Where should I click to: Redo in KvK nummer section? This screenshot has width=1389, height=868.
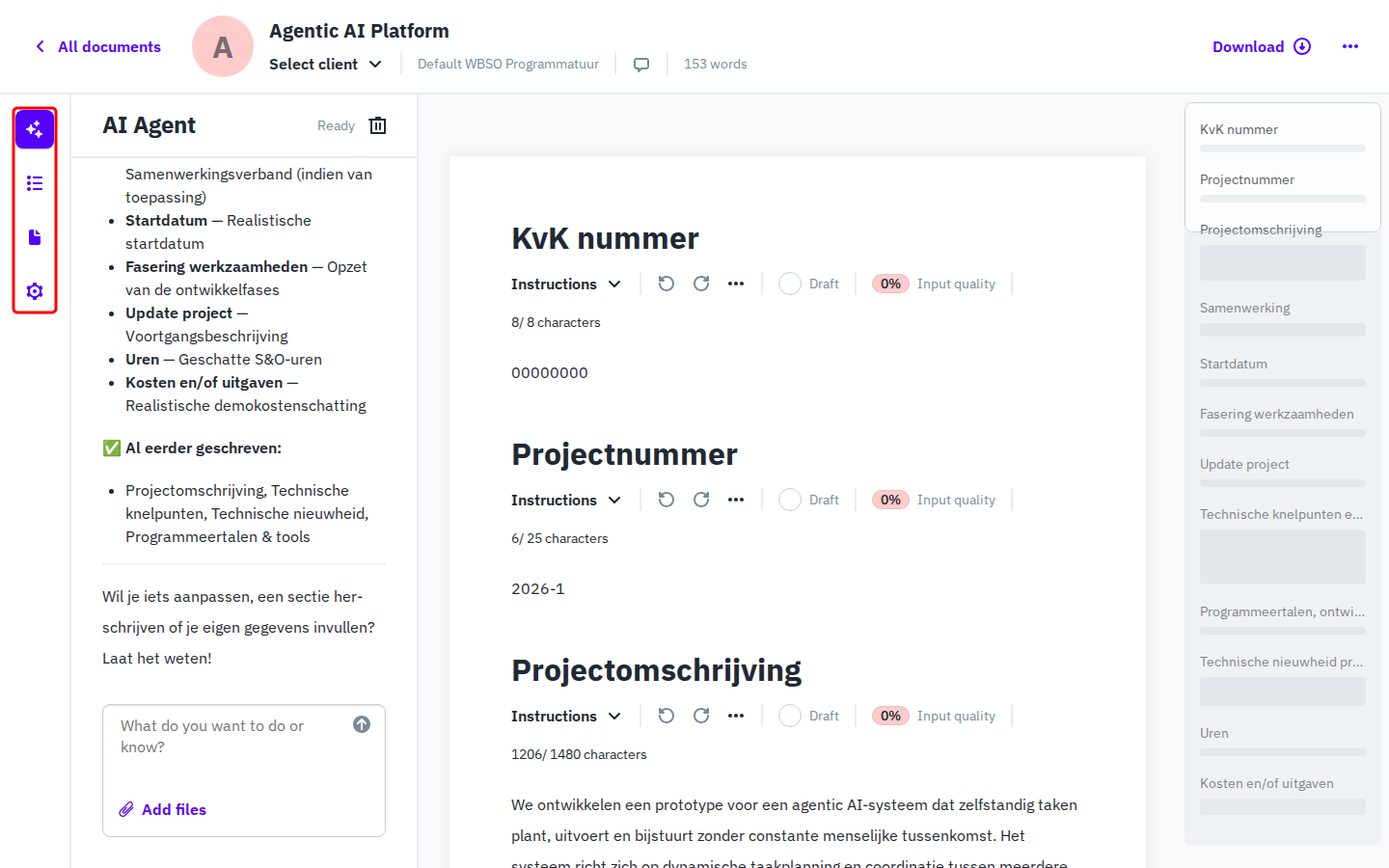(x=701, y=284)
